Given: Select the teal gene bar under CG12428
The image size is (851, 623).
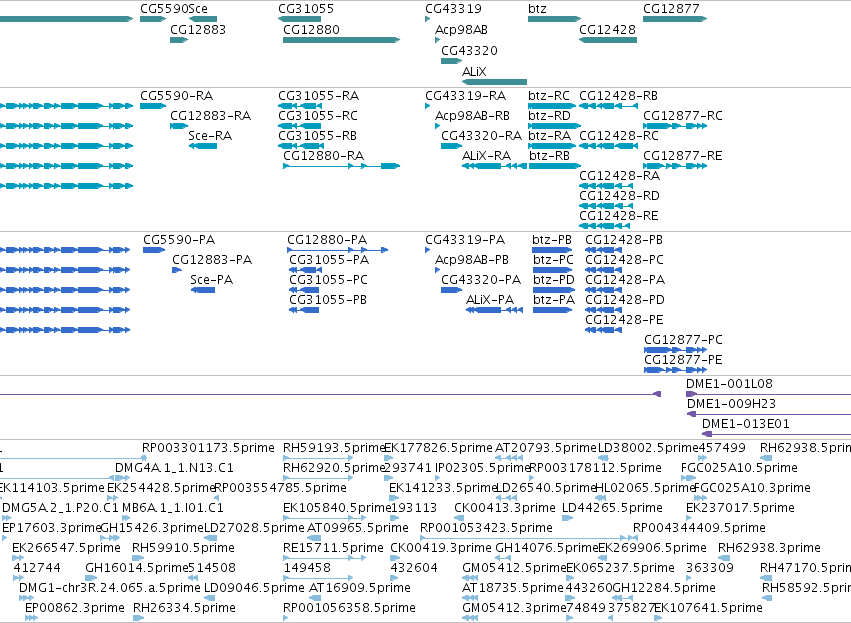Looking at the screenshot, I should 608,40.
